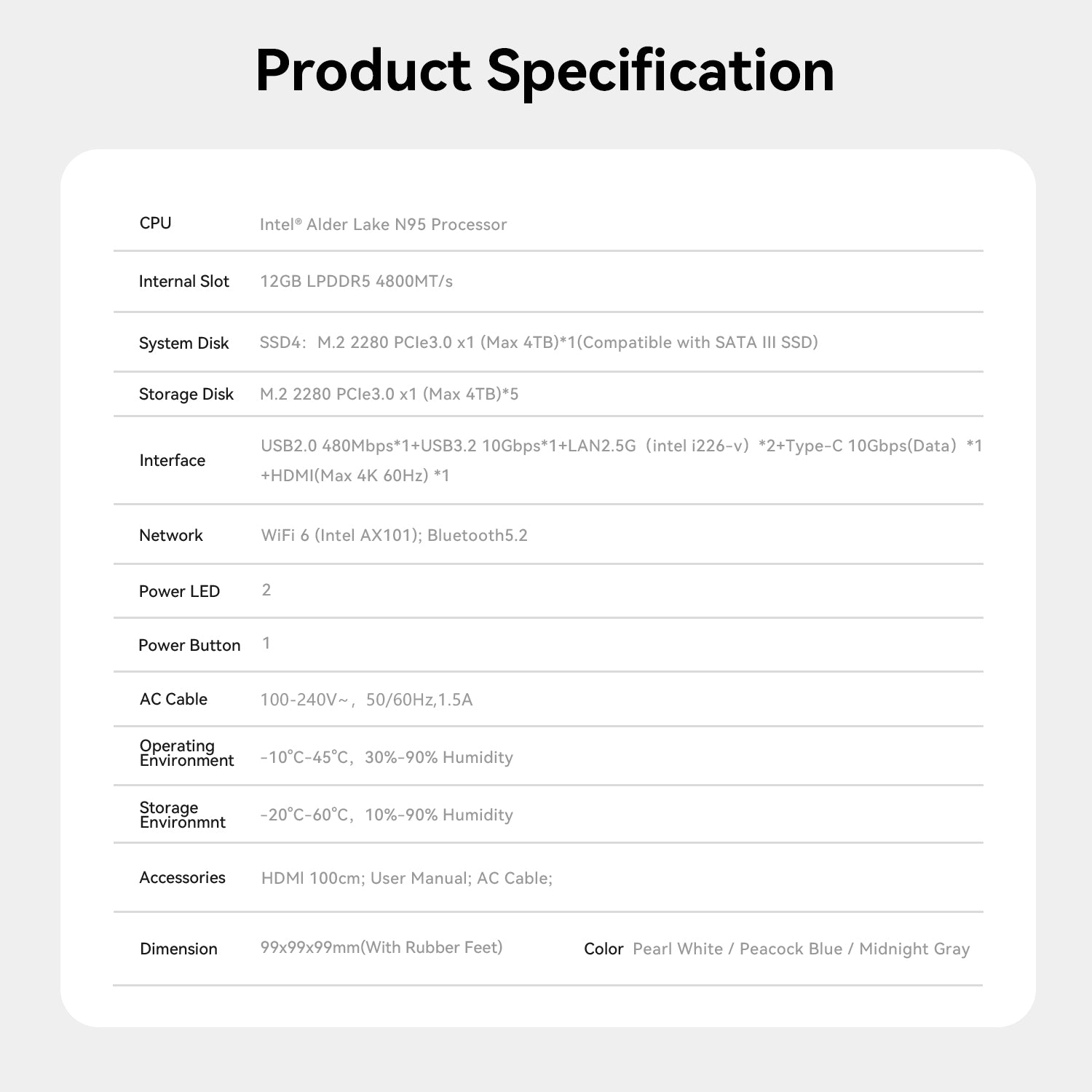Click the Internal Slot label

pyautogui.click(x=183, y=282)
